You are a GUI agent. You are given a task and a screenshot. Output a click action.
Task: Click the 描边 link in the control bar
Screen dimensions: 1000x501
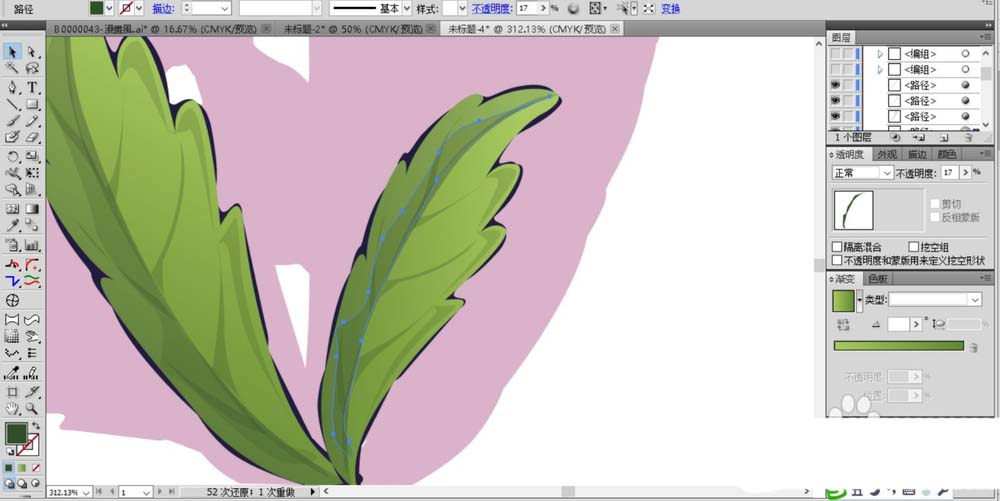[163, 8]
